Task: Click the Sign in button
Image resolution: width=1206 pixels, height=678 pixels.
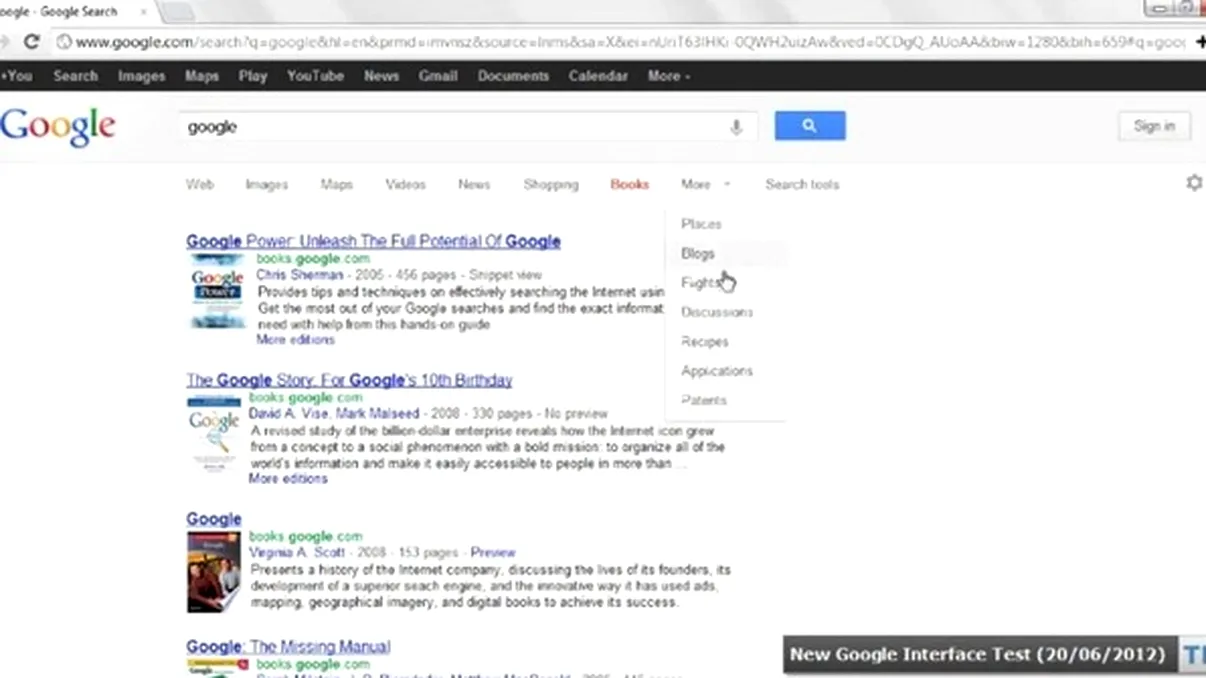Action: (1154, 126)
